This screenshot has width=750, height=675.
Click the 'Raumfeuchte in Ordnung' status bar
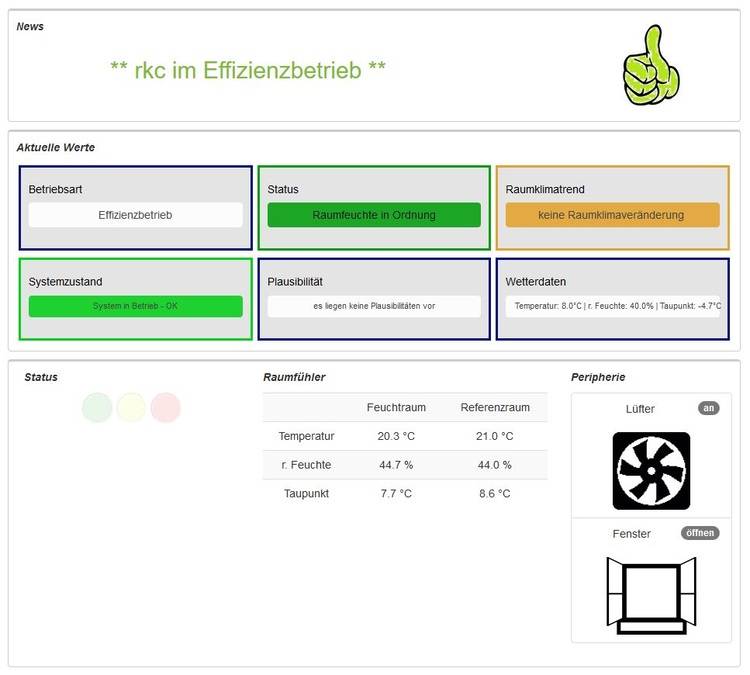pos(374,215)
